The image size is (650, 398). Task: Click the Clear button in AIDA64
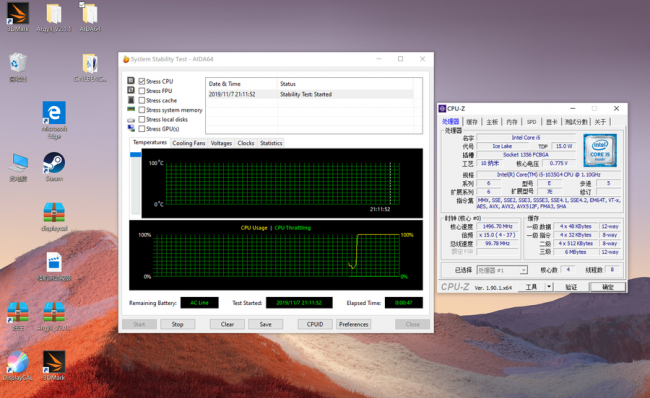(227, 324)
